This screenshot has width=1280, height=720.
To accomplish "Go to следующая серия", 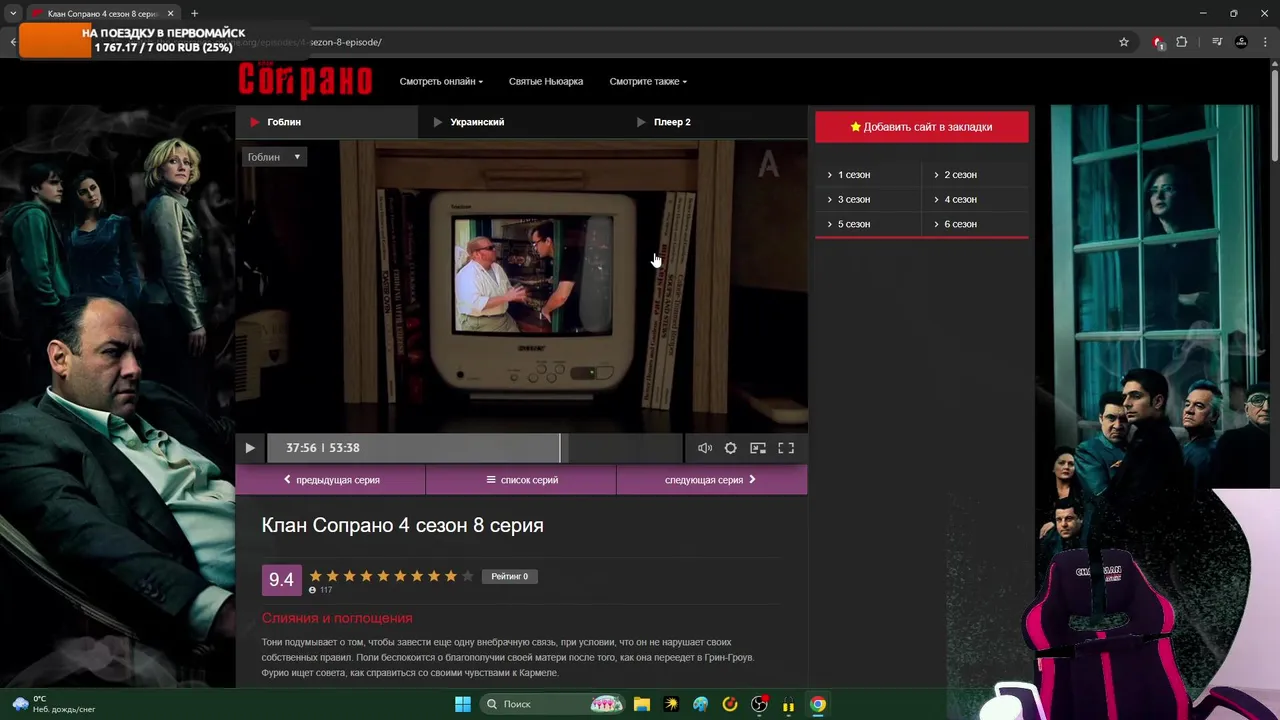I will [712, 480].
